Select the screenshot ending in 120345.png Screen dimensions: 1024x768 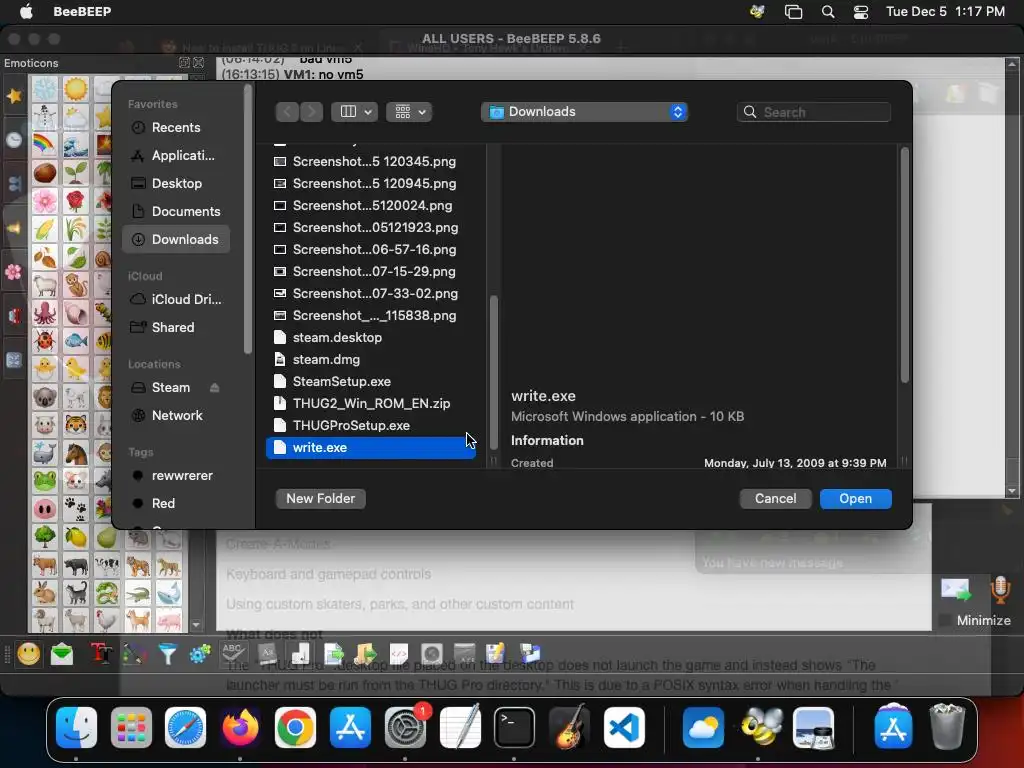tap(370, 161)
